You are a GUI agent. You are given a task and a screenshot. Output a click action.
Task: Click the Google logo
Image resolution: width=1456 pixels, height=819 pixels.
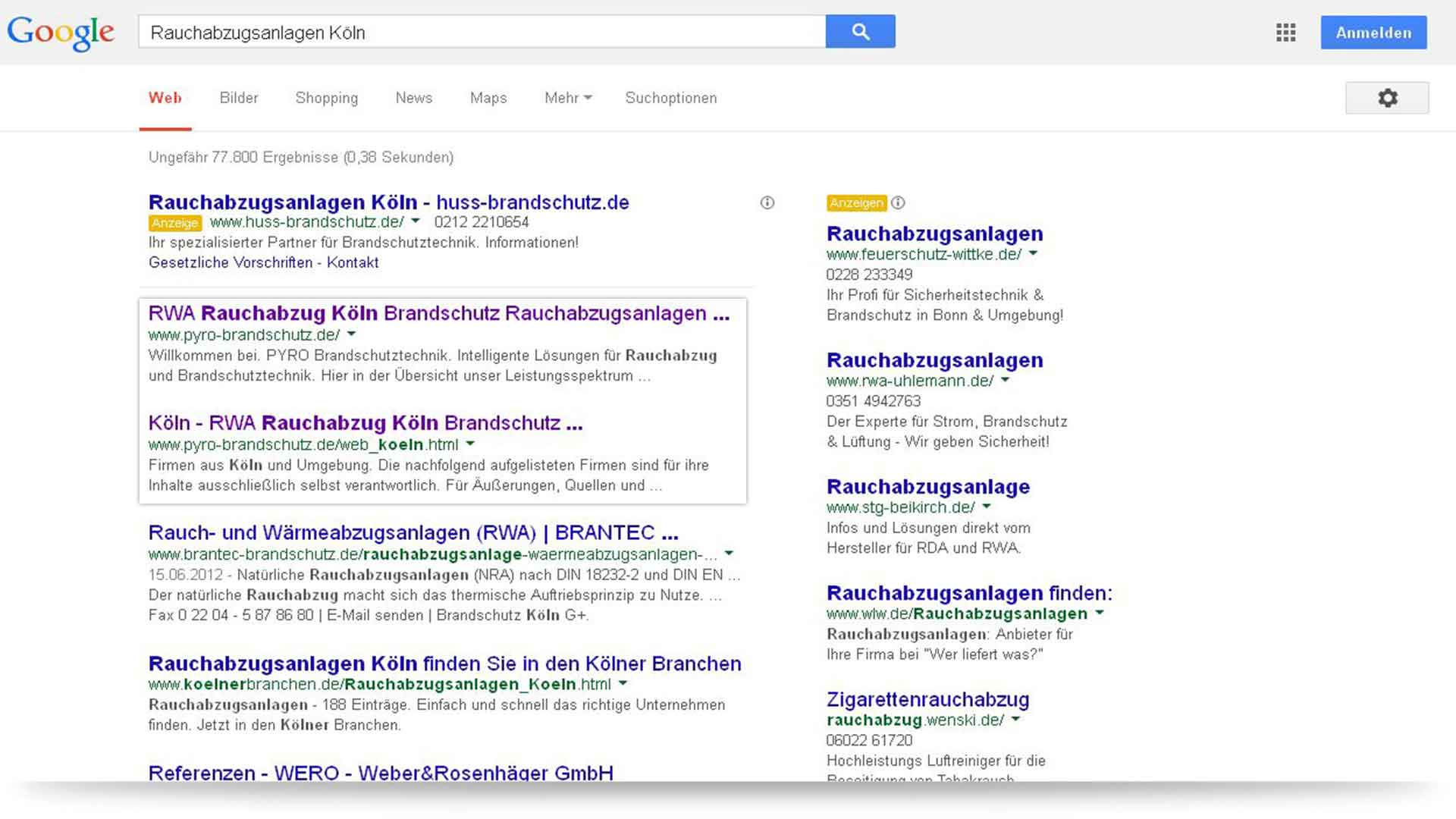coord(61,33)
